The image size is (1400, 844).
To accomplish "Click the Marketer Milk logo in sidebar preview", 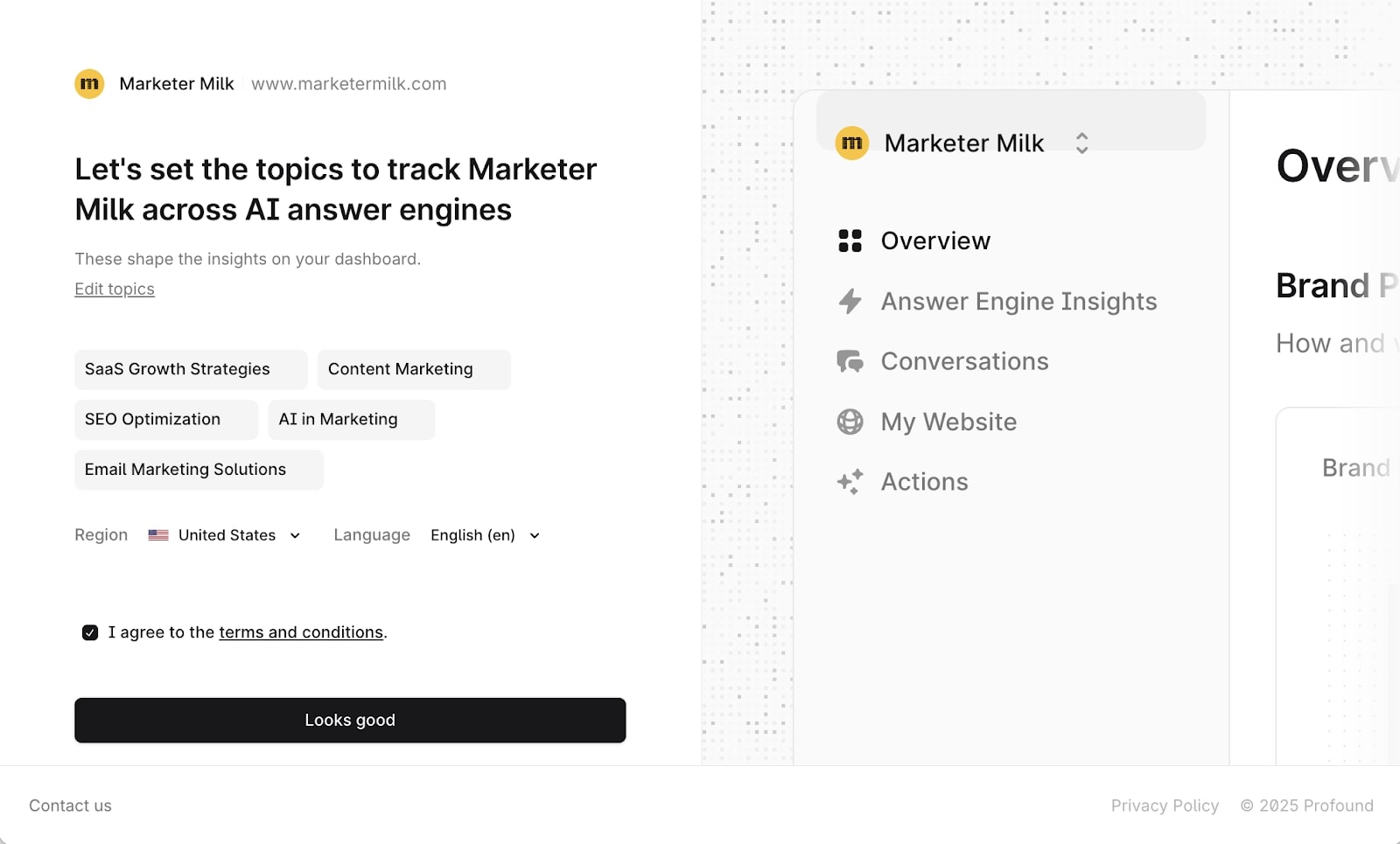I will [851, 143].
